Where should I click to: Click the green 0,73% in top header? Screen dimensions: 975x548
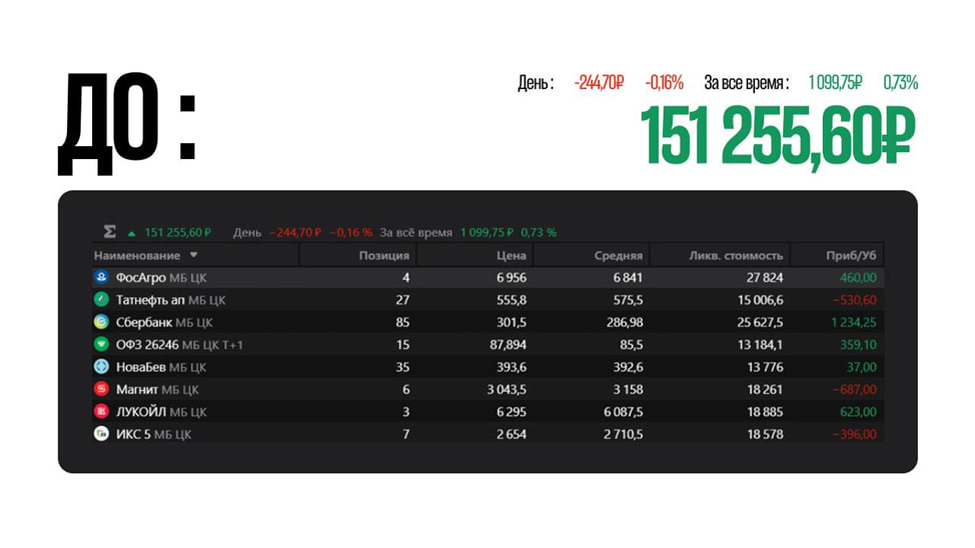900,82
